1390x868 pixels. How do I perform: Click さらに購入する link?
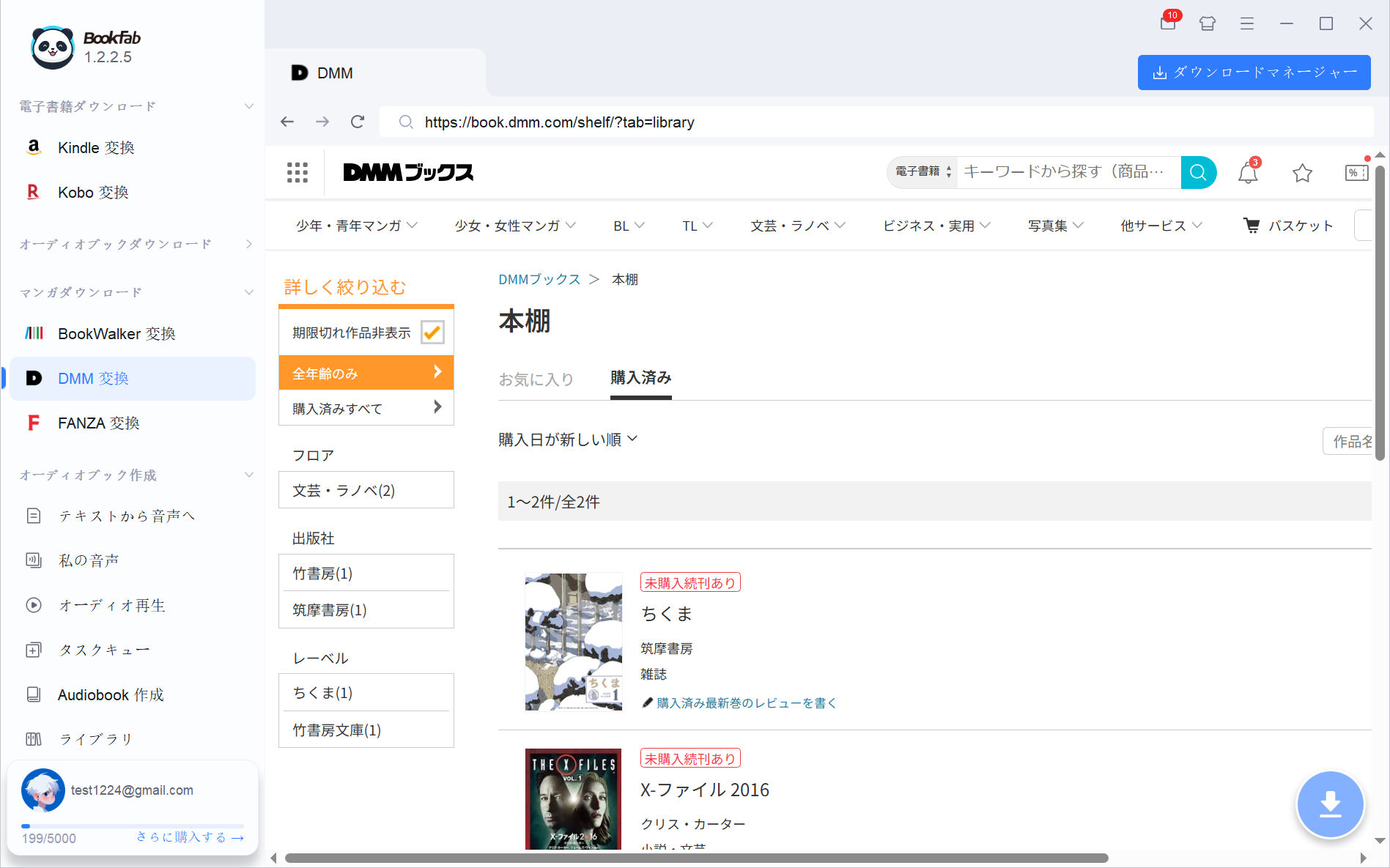(x=189, y=837)
